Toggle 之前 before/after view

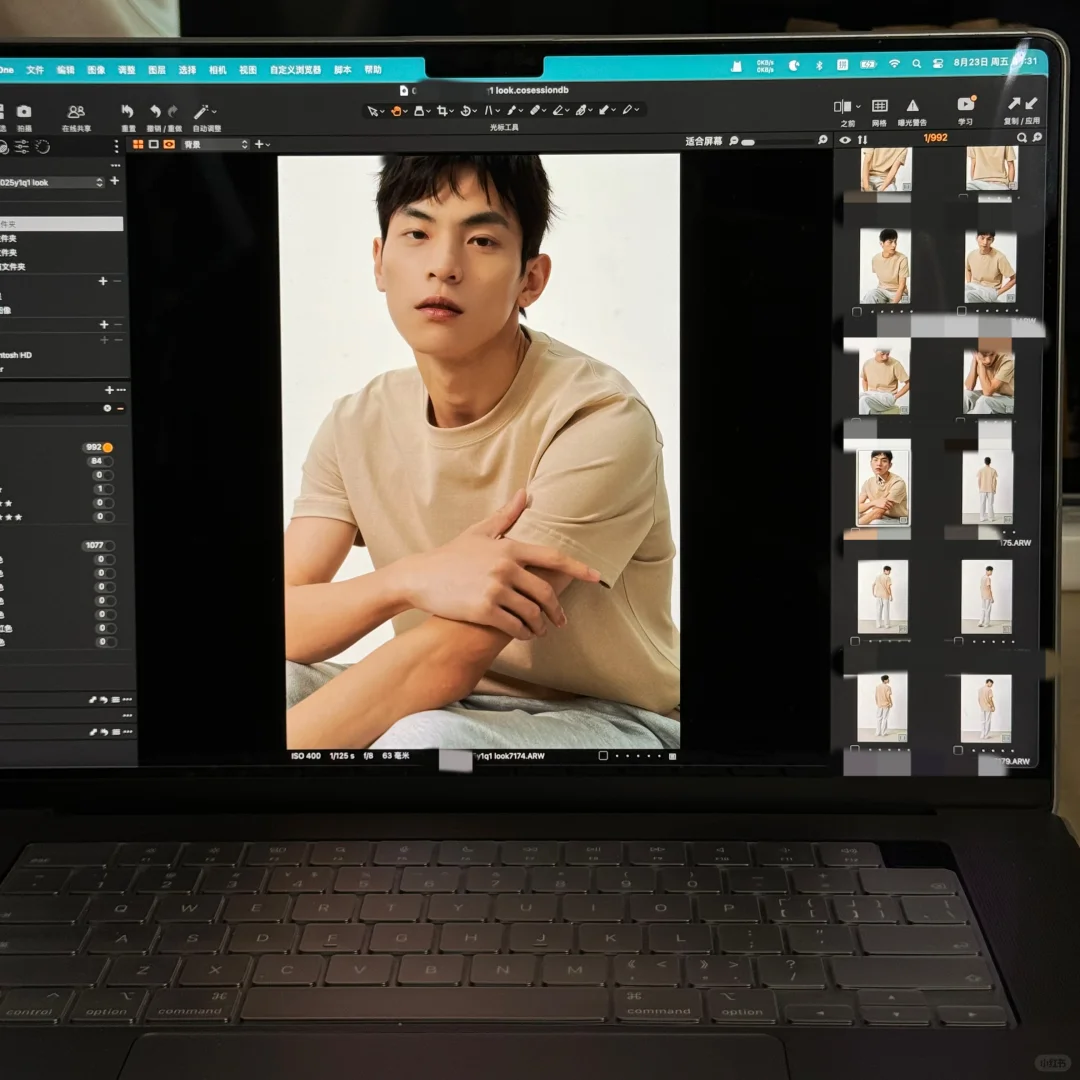[842, 106]
